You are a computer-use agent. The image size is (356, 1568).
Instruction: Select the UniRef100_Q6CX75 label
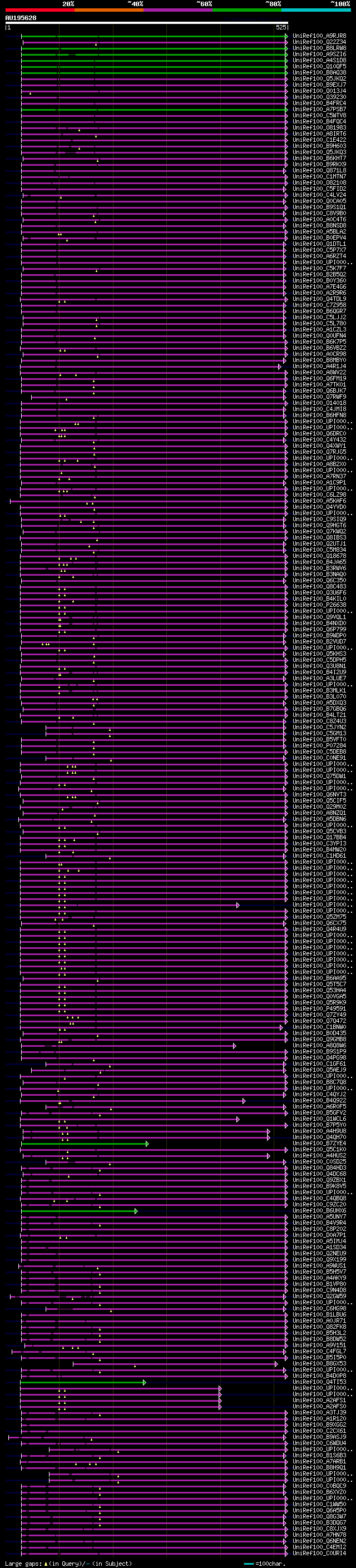319,923
